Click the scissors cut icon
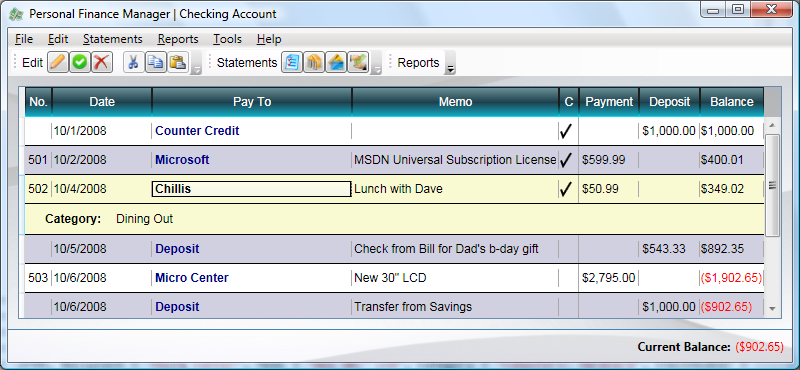Screen dimensions: 800x370 click(x=134, y=62)
